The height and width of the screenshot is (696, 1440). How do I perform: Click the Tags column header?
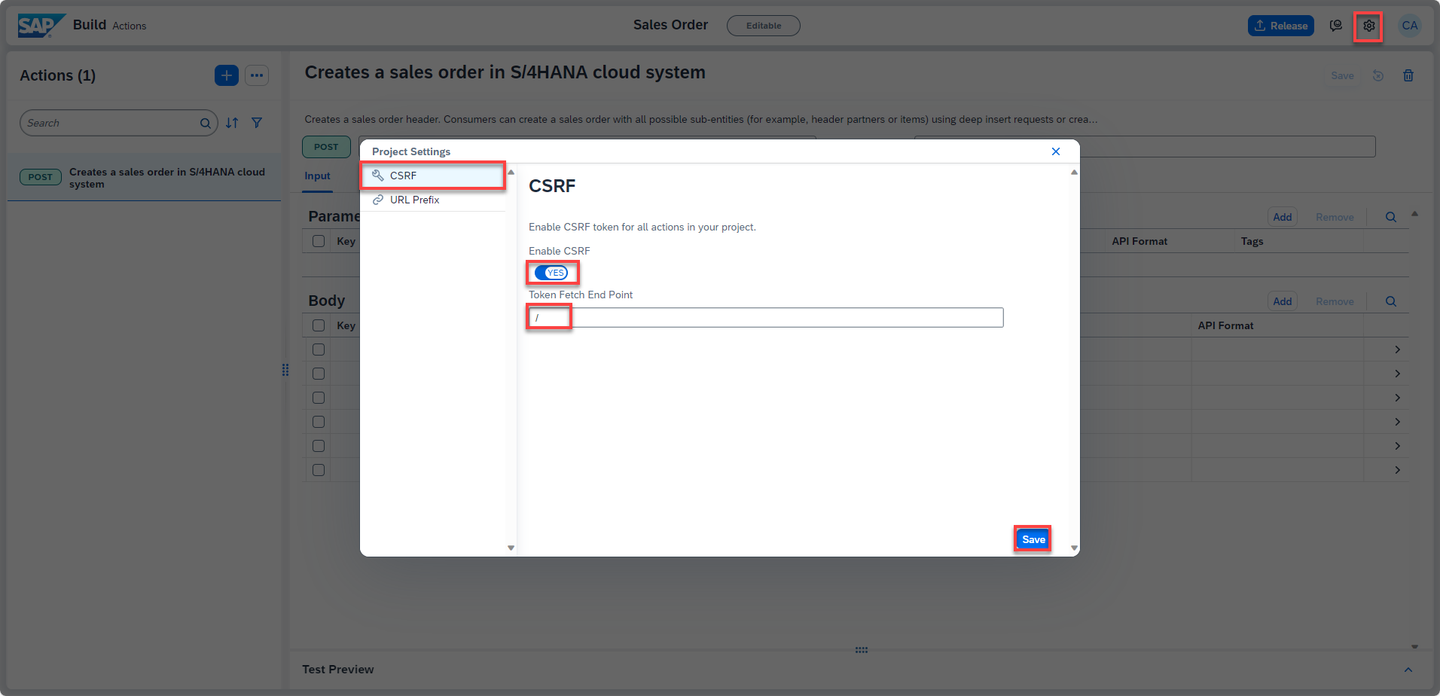pos(1252,241)
